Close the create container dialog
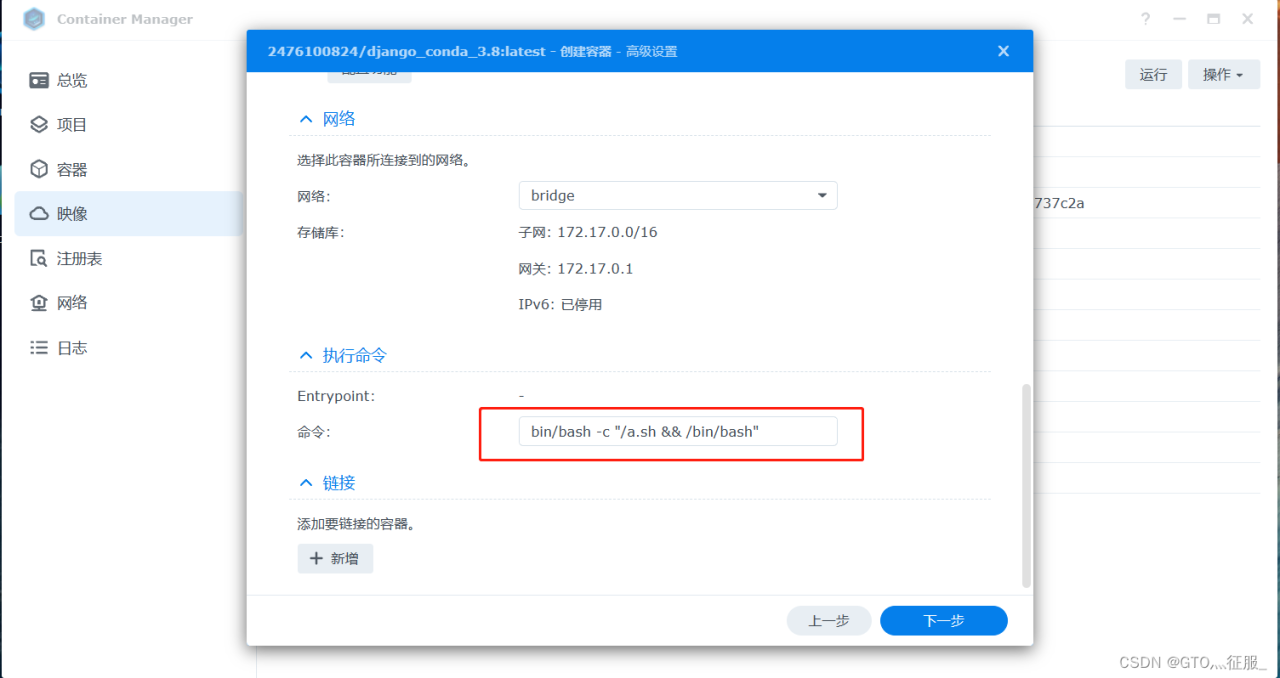The image size is (1280, 678). (1003, 51)
